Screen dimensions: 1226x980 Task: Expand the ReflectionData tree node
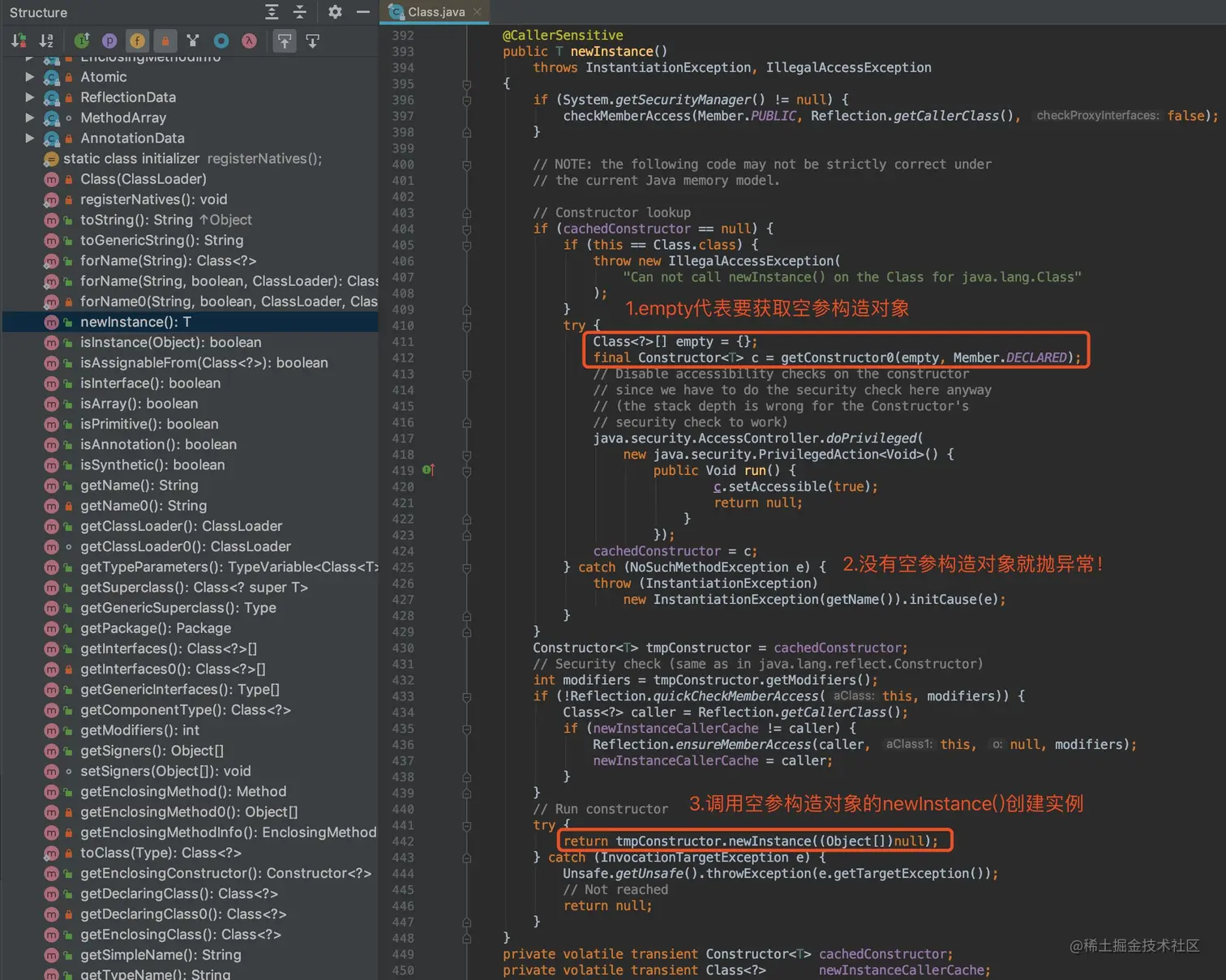(30, 97)
